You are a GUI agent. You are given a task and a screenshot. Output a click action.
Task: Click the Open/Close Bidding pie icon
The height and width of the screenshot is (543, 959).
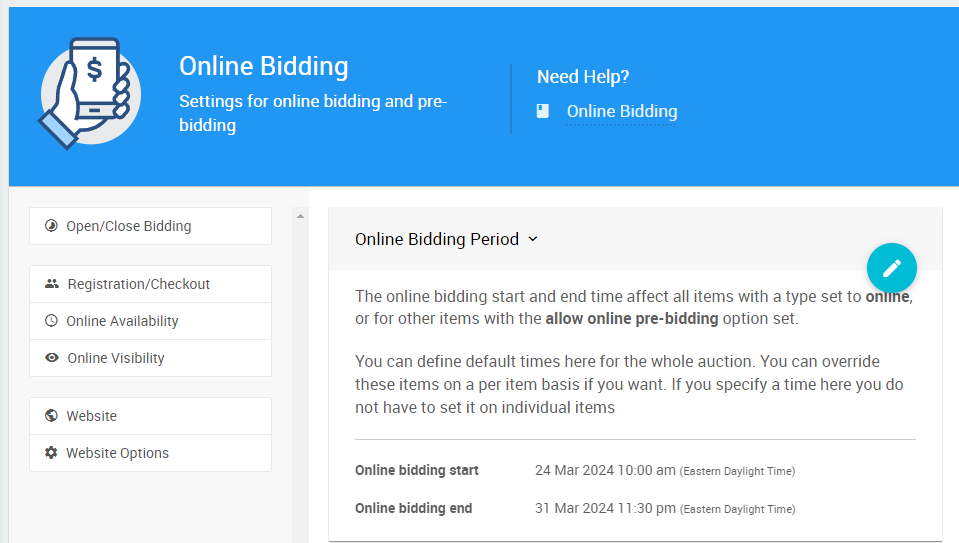pyautogui.click(x=52, y=226)
